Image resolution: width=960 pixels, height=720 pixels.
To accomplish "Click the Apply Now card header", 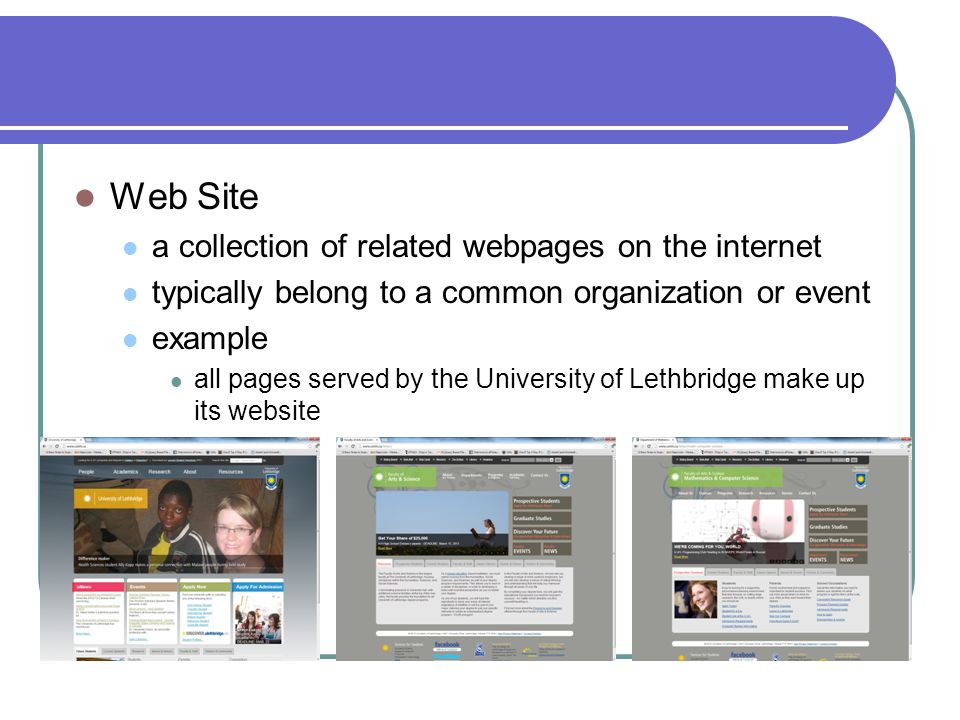I will (x=205, y=587).
